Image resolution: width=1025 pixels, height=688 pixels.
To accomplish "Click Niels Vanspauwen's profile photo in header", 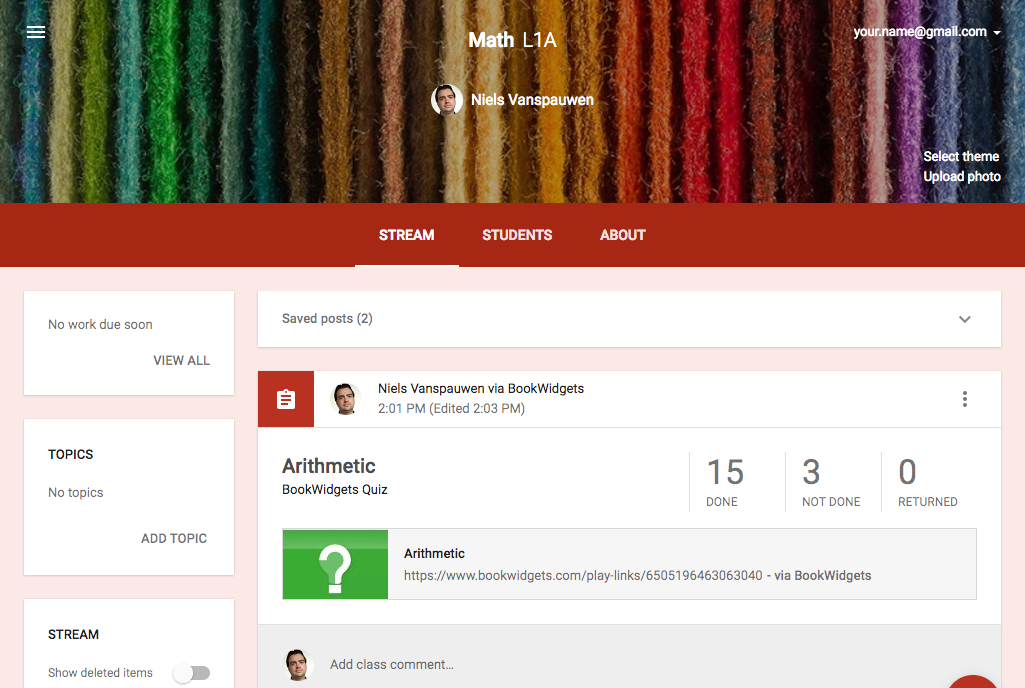I will 447,99.
